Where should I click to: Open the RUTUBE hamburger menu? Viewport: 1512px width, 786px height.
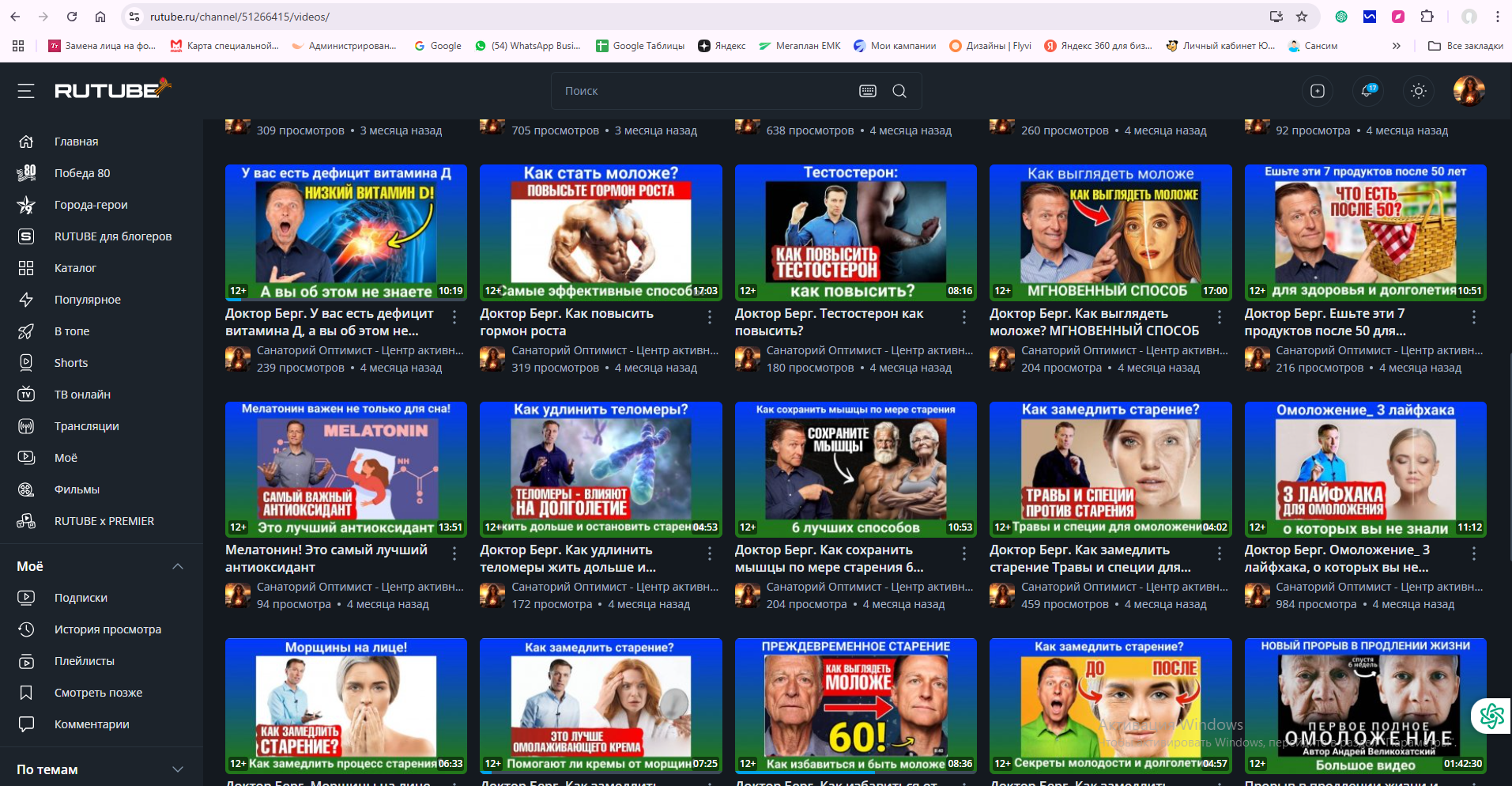click(x=26, y=91)
